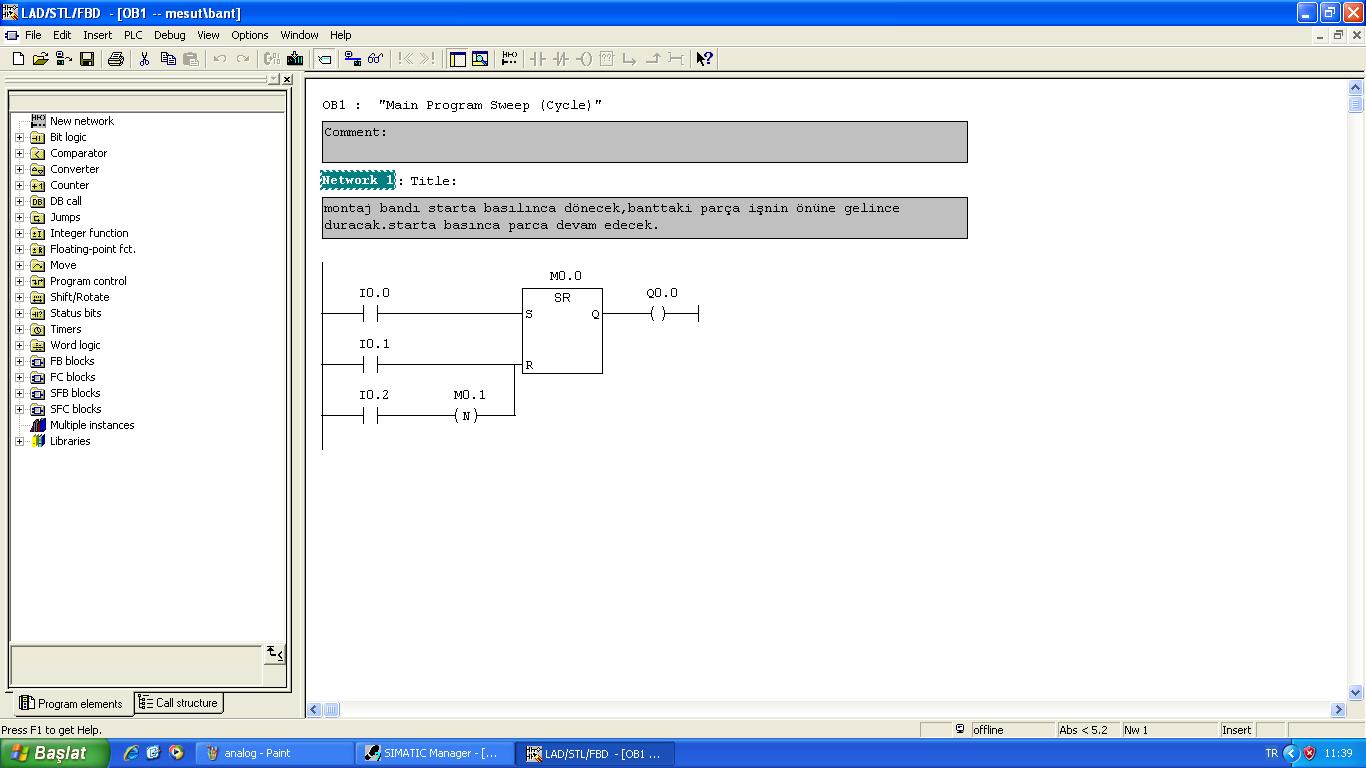
Task: Expand the Libraries tree node
Action: [x=19, y=441]
